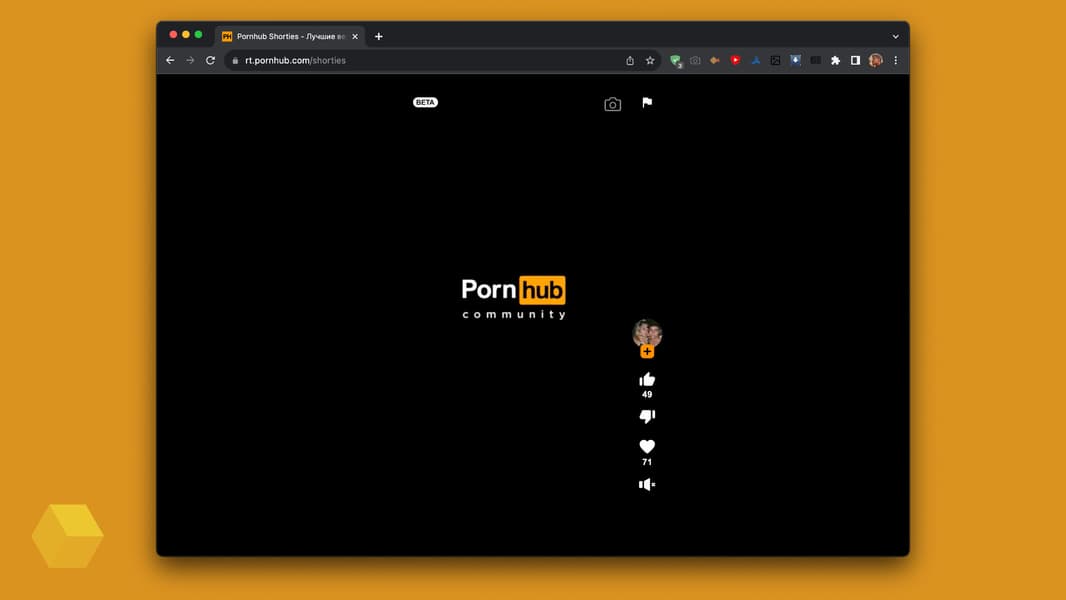The width and height of the screenshot is (1066, 600).
Task: Go back using the browser back arrow
Action: tap(170, 60)
